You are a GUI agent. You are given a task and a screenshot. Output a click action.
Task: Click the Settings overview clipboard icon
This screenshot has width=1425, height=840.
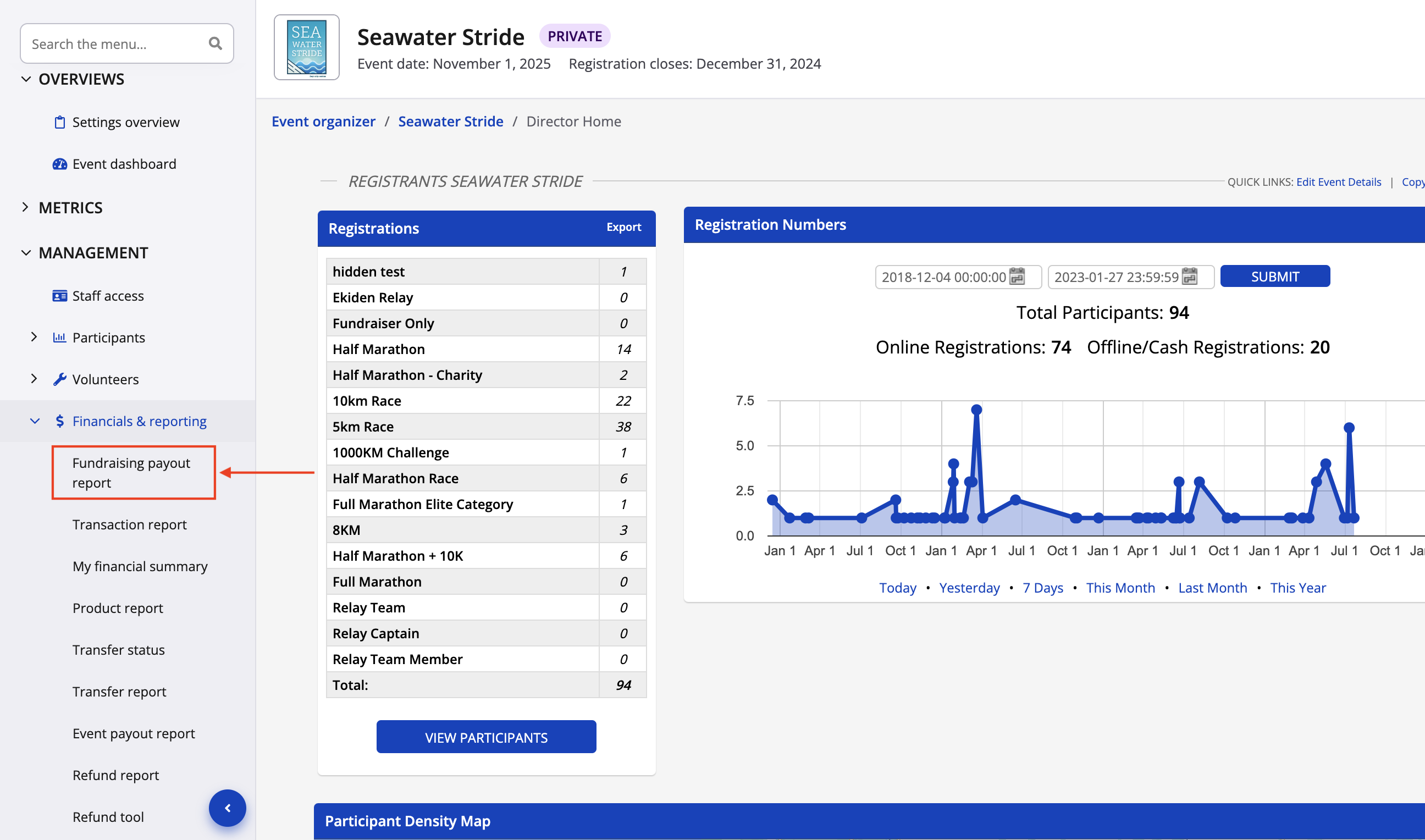(x=59, y=122)
